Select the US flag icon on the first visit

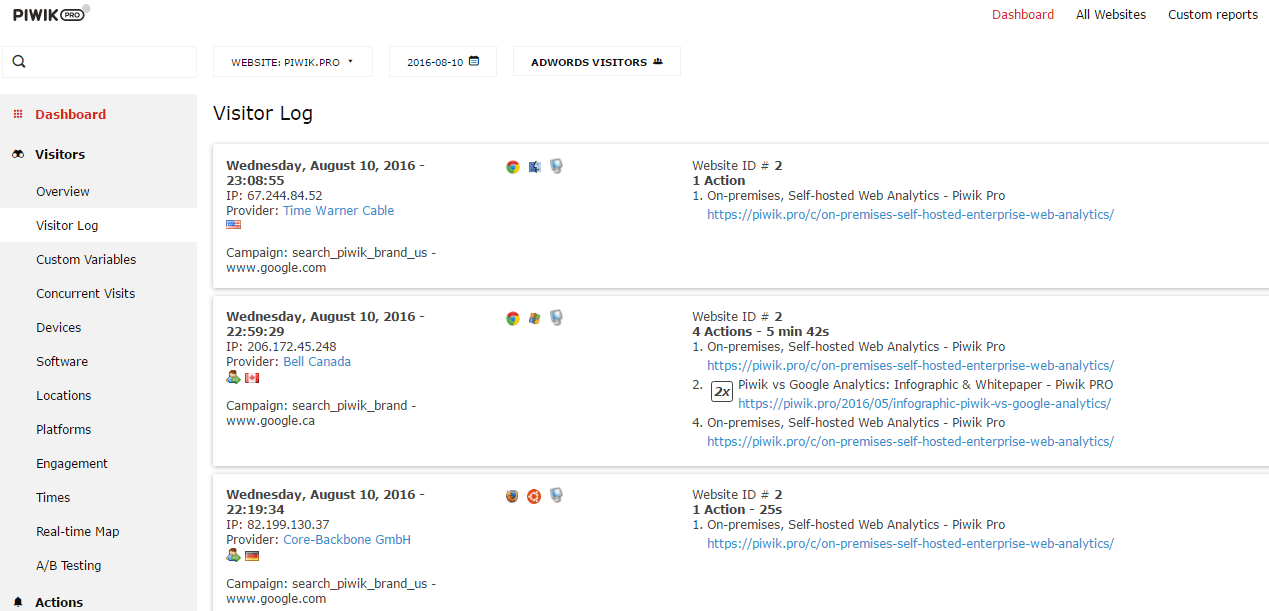pyautogui.click(x=233, y=225)
